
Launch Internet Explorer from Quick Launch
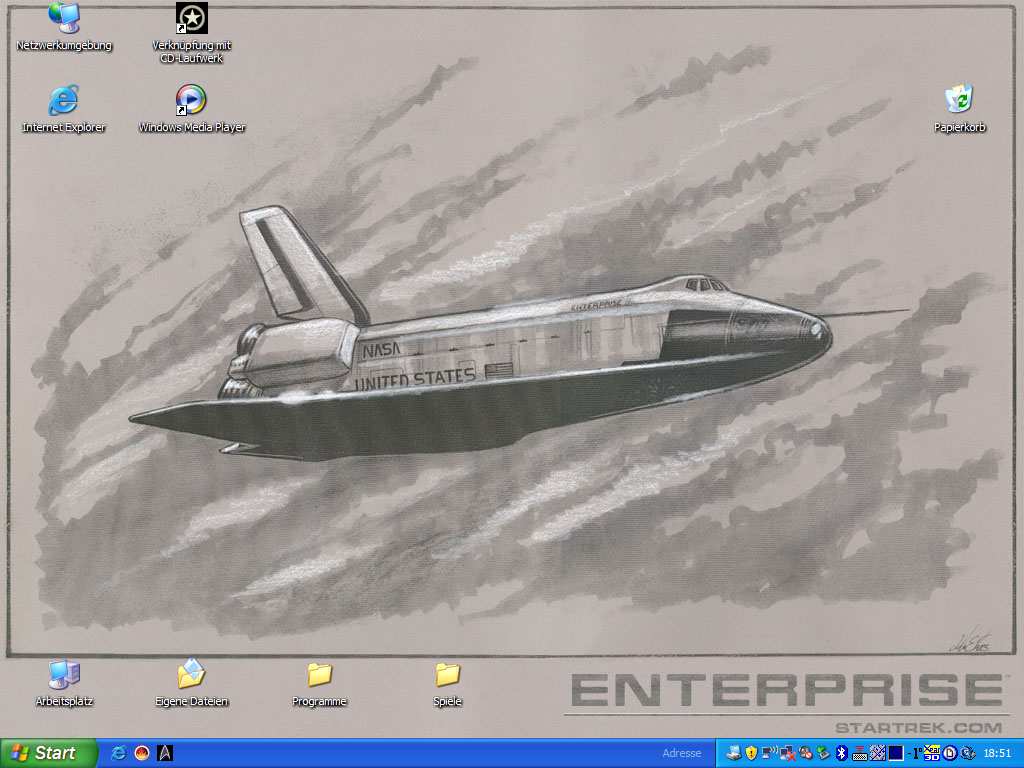[x=119, y=753]
